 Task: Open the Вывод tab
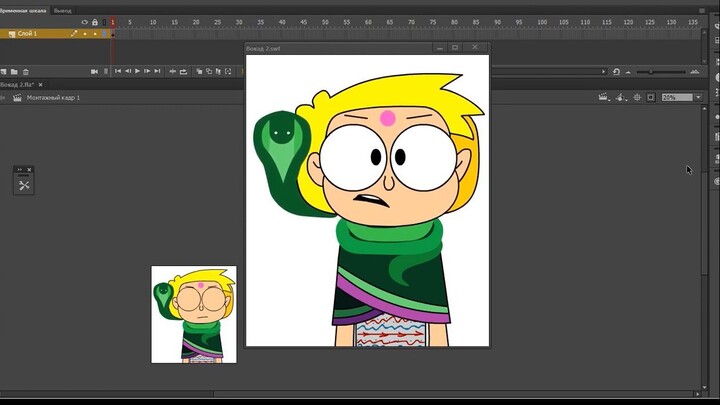coord(62,11)
